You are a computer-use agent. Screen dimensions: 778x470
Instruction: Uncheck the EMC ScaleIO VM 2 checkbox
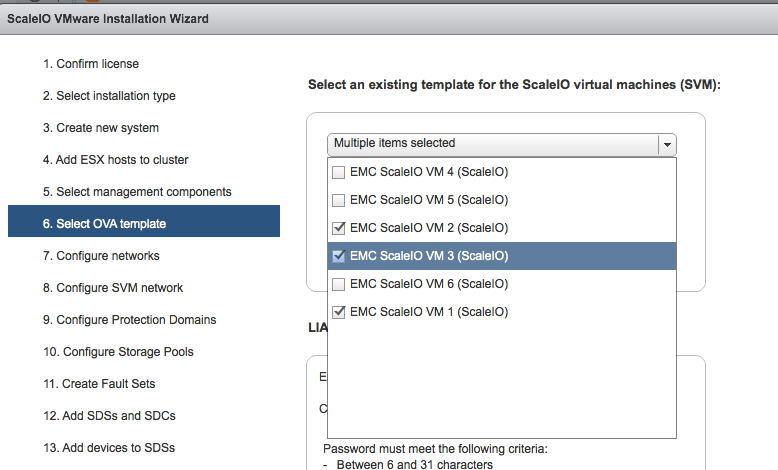click(x=339, y=228)
